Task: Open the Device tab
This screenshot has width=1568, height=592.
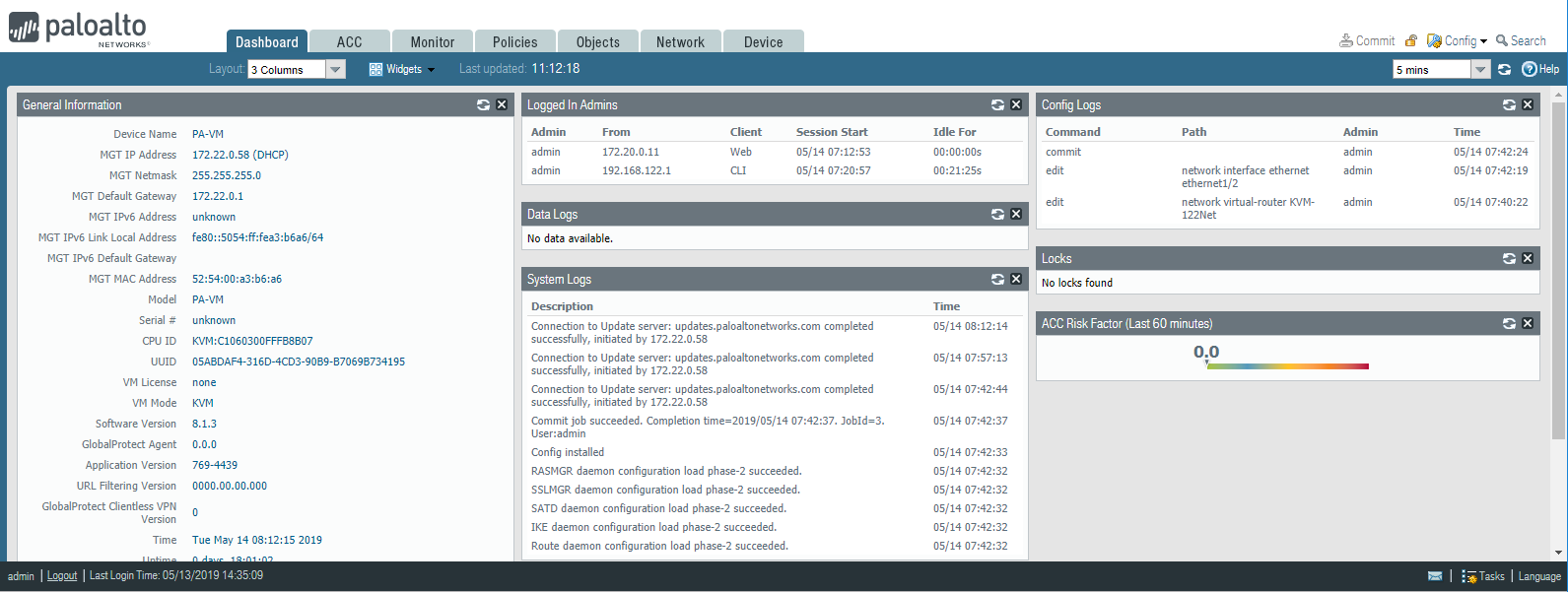Action: click(x=764, y=41)
